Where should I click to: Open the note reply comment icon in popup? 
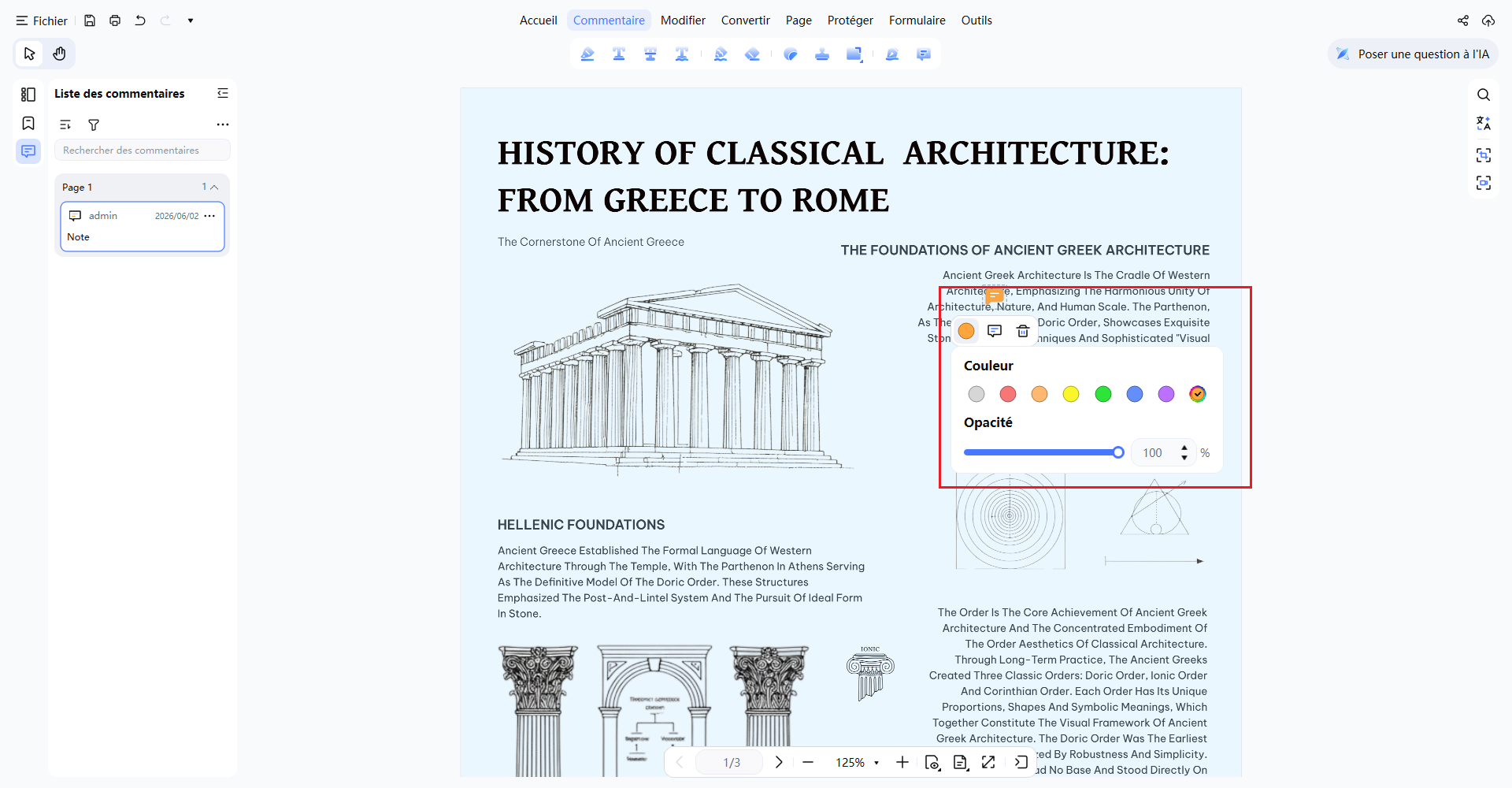pyautogui.click(x=995, y=331)
